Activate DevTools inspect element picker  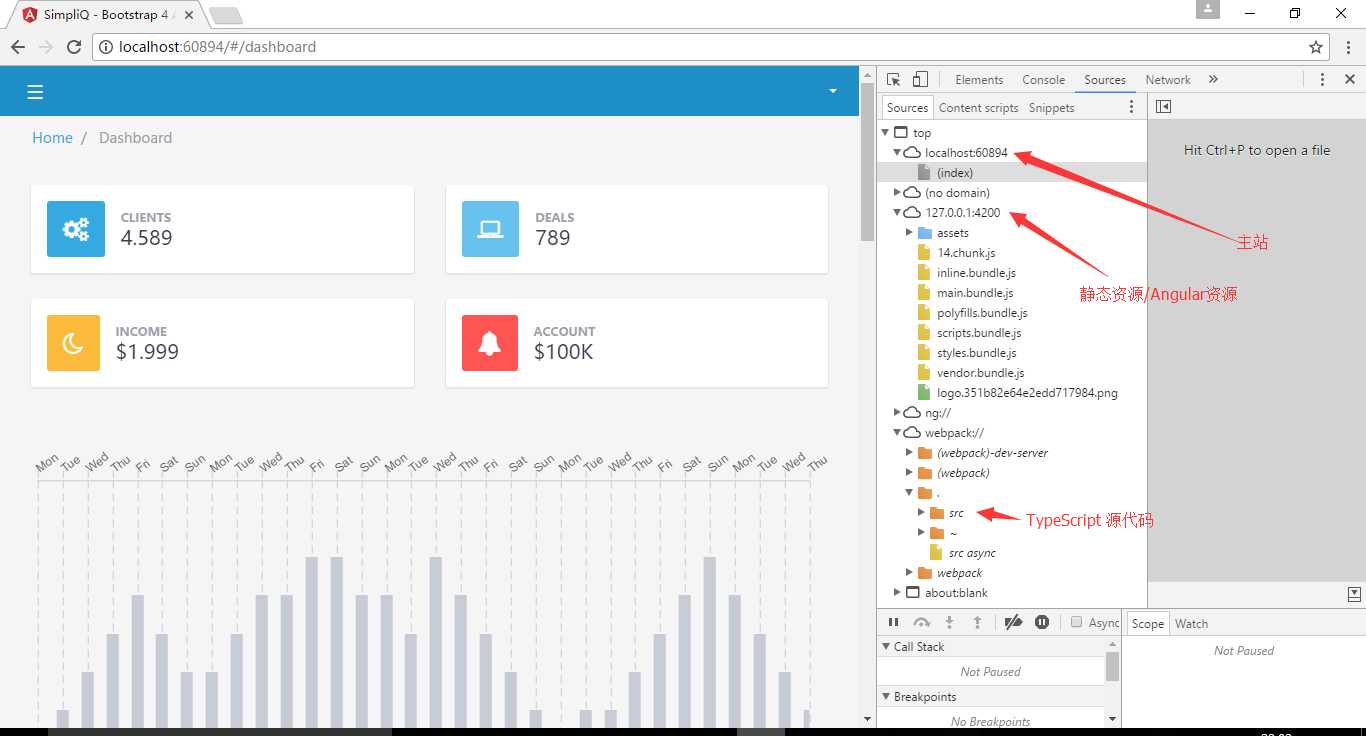894,80
